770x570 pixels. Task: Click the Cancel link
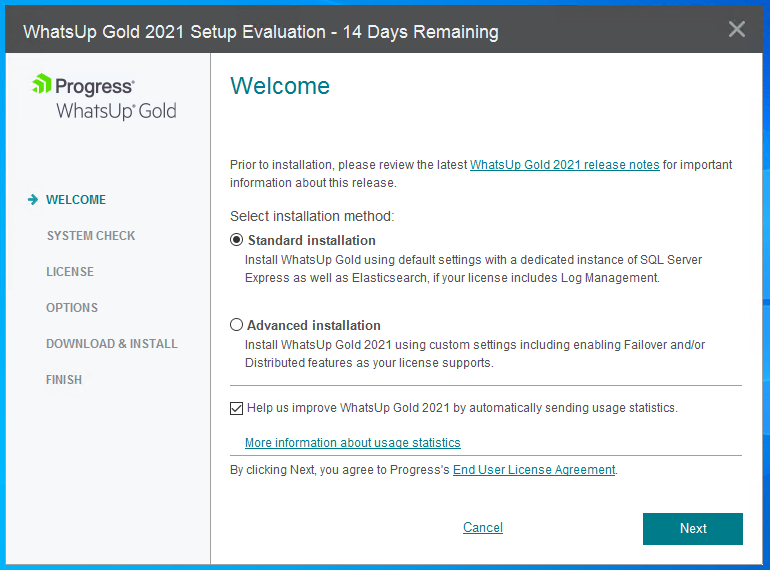[483, 527]
